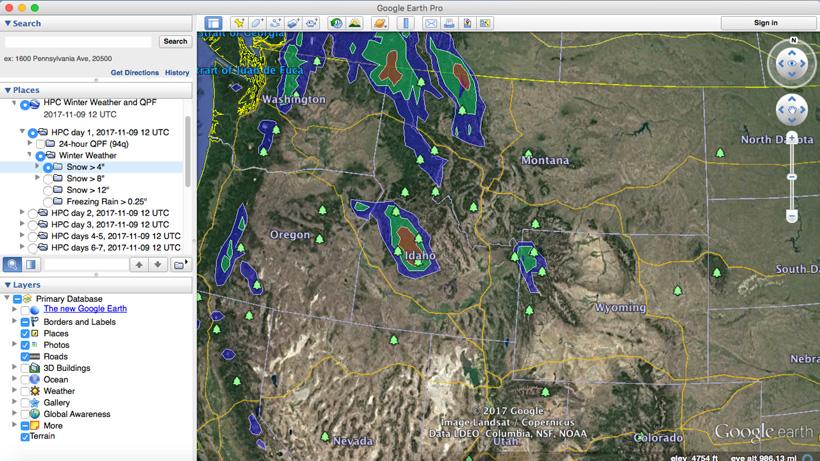Screen dimensions: 820x461
Task: Toggle the sunlight across landscape icon
Action: (354, 23)
